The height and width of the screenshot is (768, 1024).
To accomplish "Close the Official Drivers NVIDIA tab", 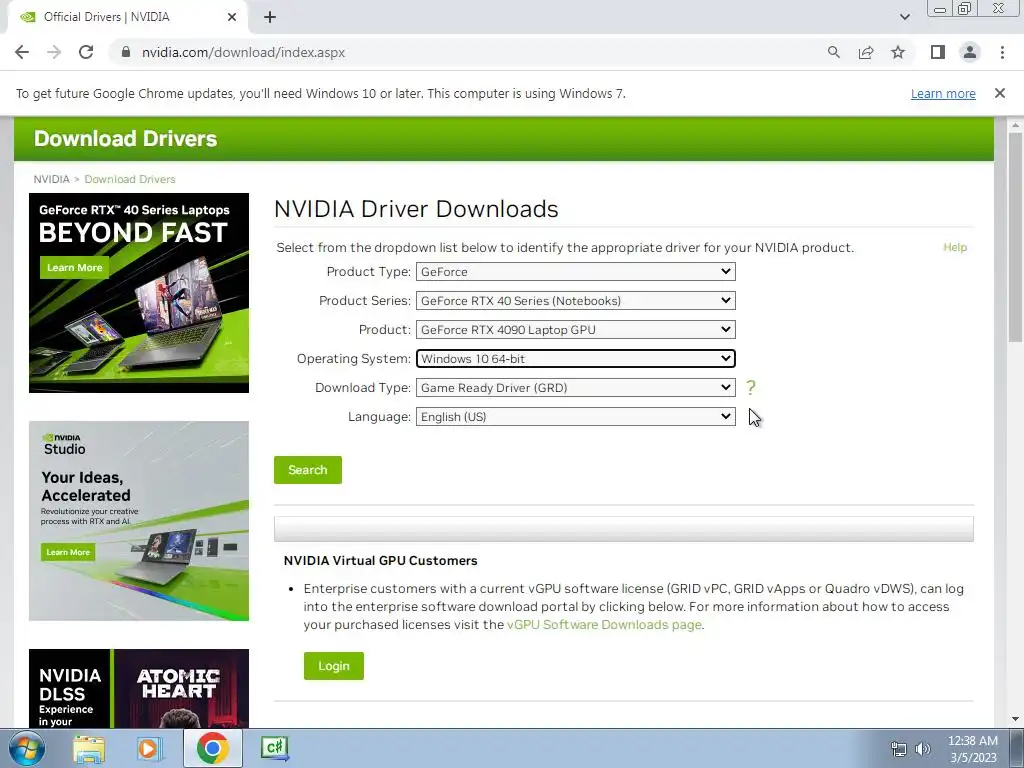I will (232, 17).
